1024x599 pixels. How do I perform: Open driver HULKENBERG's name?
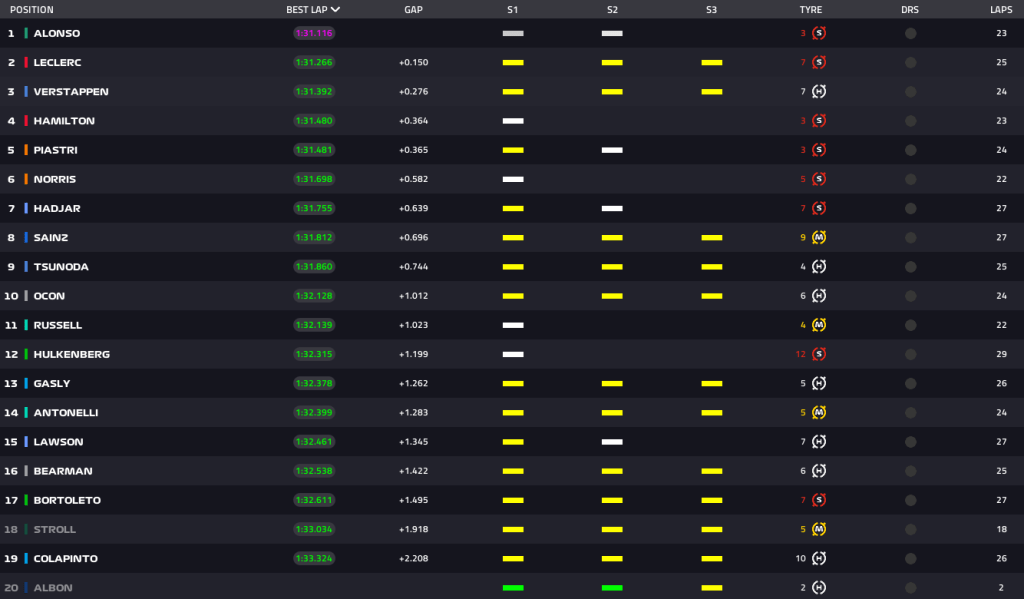pos(72,354)
